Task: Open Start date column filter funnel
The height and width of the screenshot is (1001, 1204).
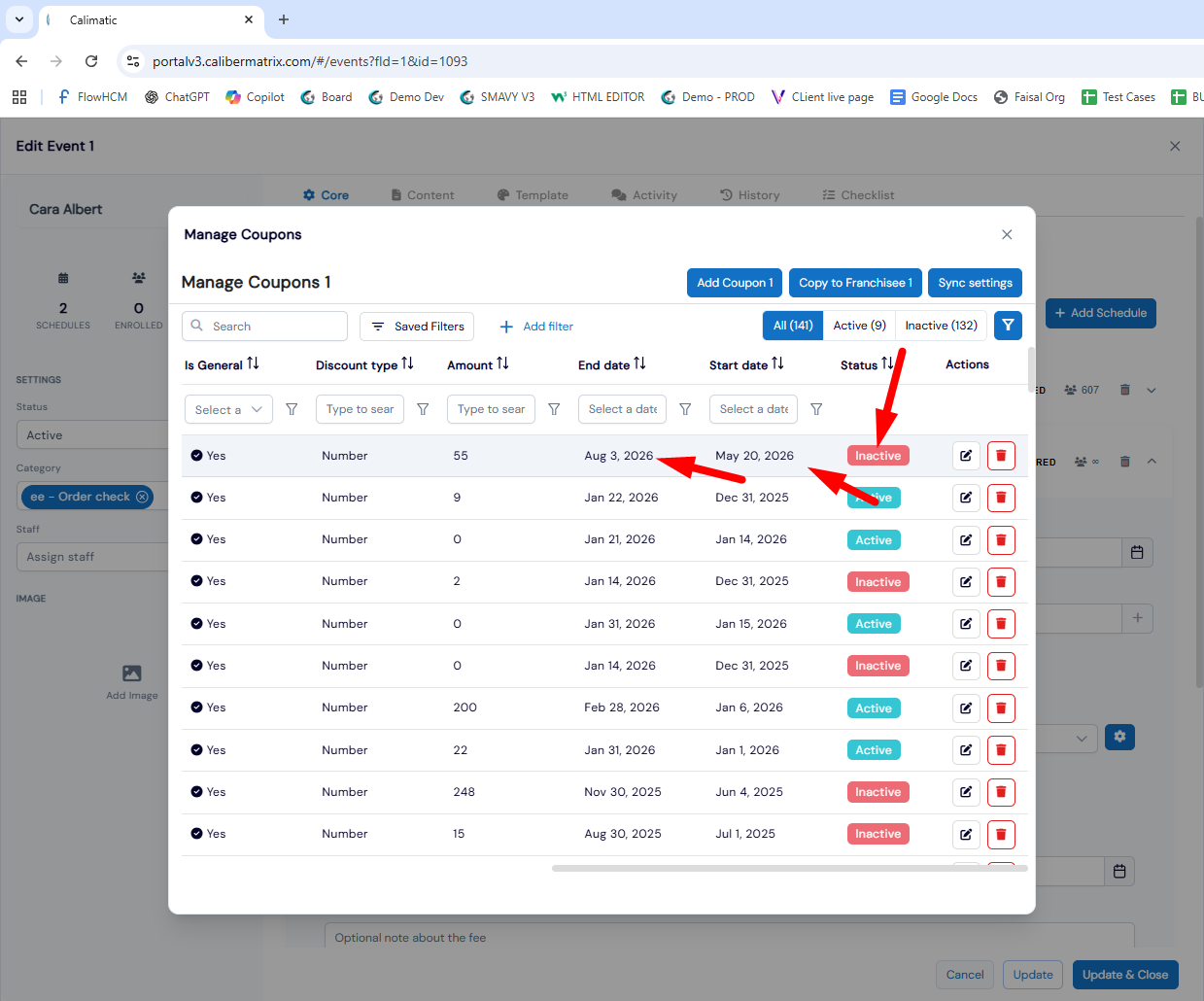Action: coord(816,410)
